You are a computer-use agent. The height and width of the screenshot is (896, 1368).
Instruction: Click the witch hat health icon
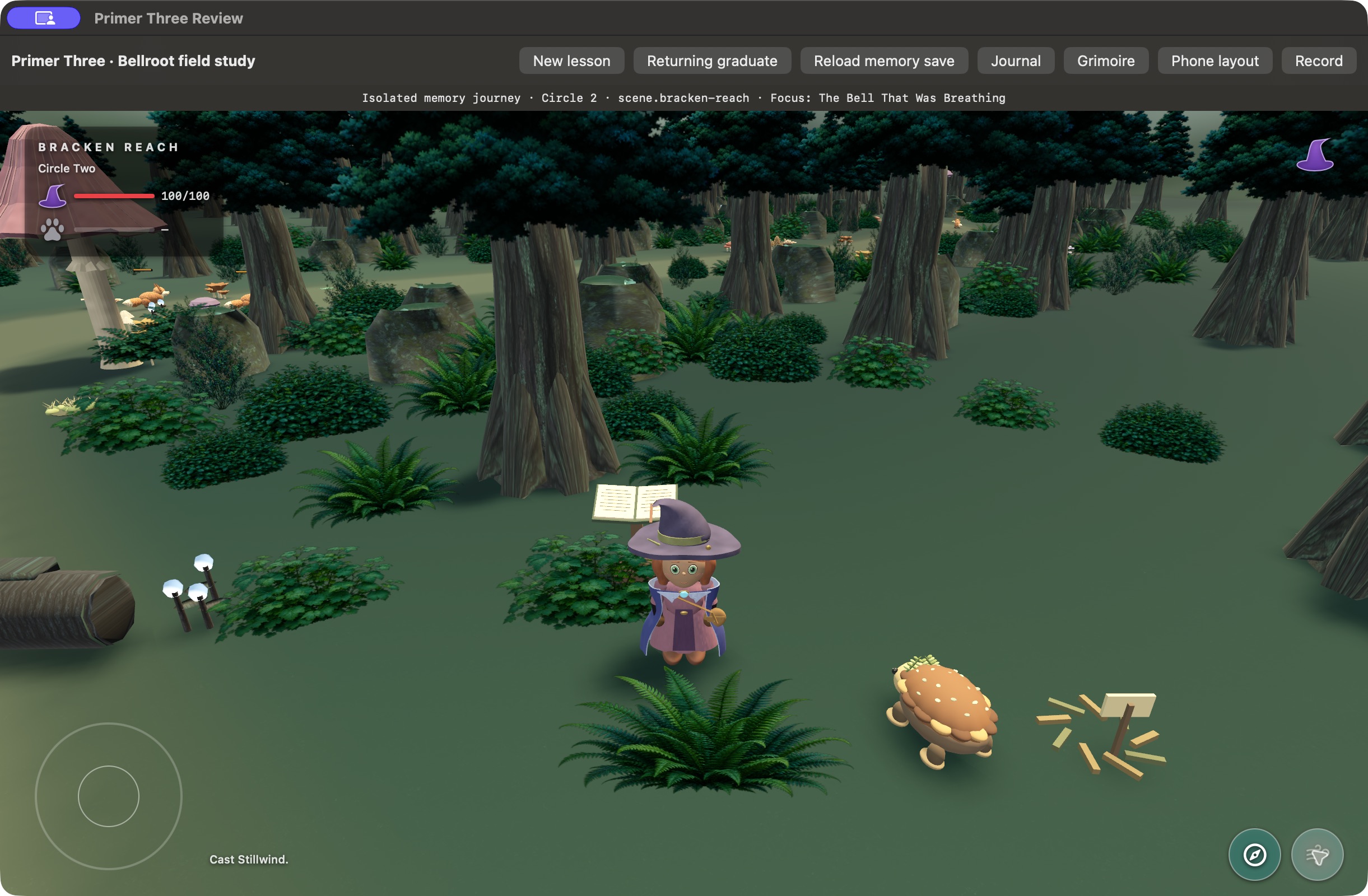[x=52, y=196]
